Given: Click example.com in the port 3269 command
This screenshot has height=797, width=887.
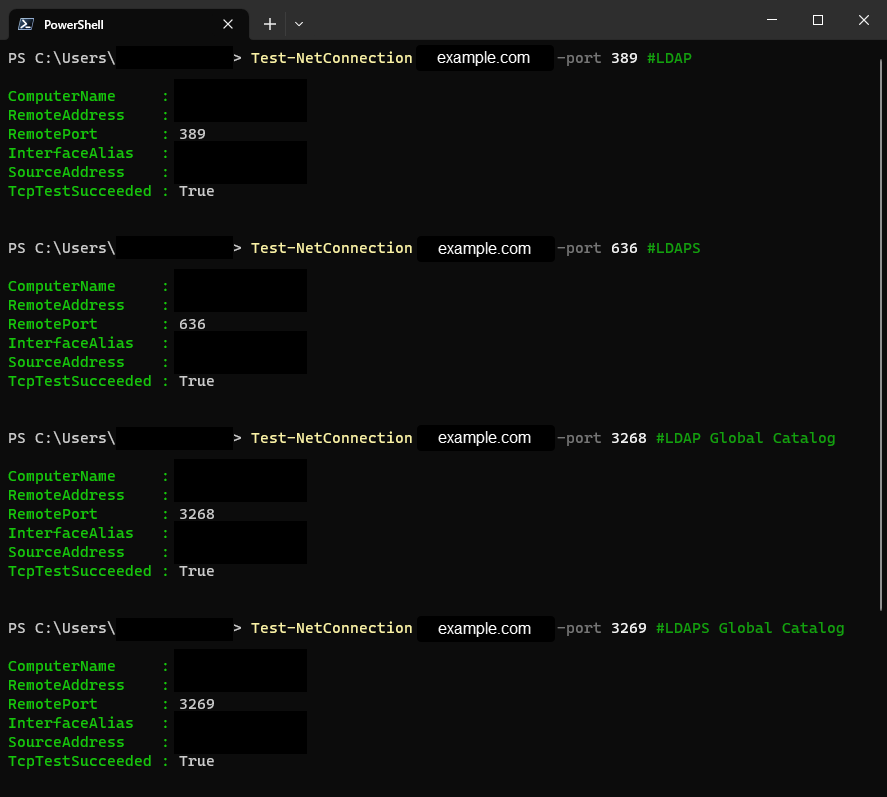Looking at the screenshot, I should [x=484, y=629].
